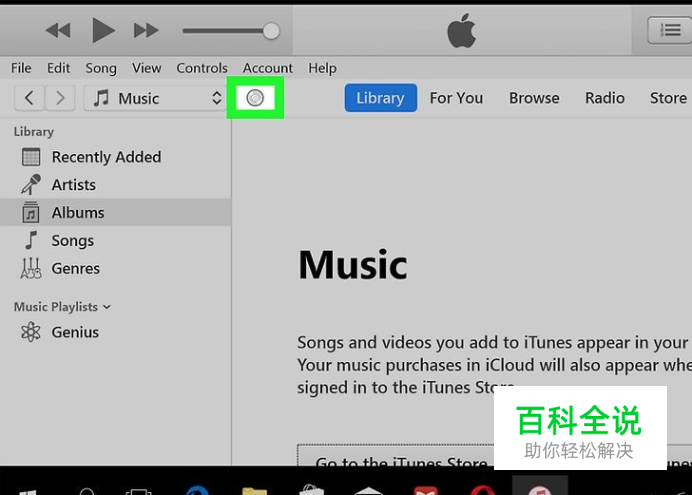Switch to the Radio tab
The height and width of the screenshot is (495, 692).
[x=605, y=98]
